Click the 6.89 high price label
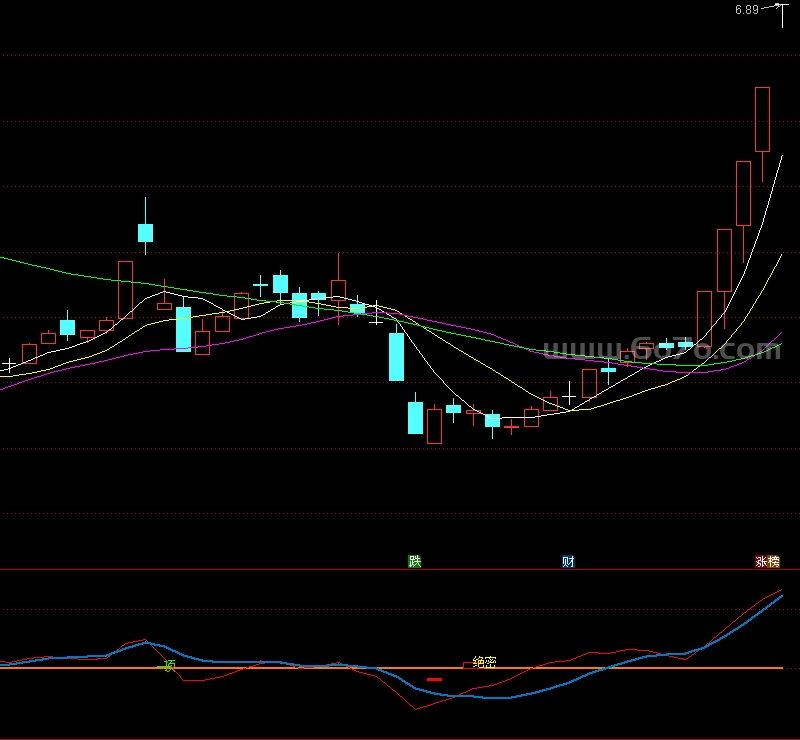Viewport: 800px width, 740px height. 746,10
